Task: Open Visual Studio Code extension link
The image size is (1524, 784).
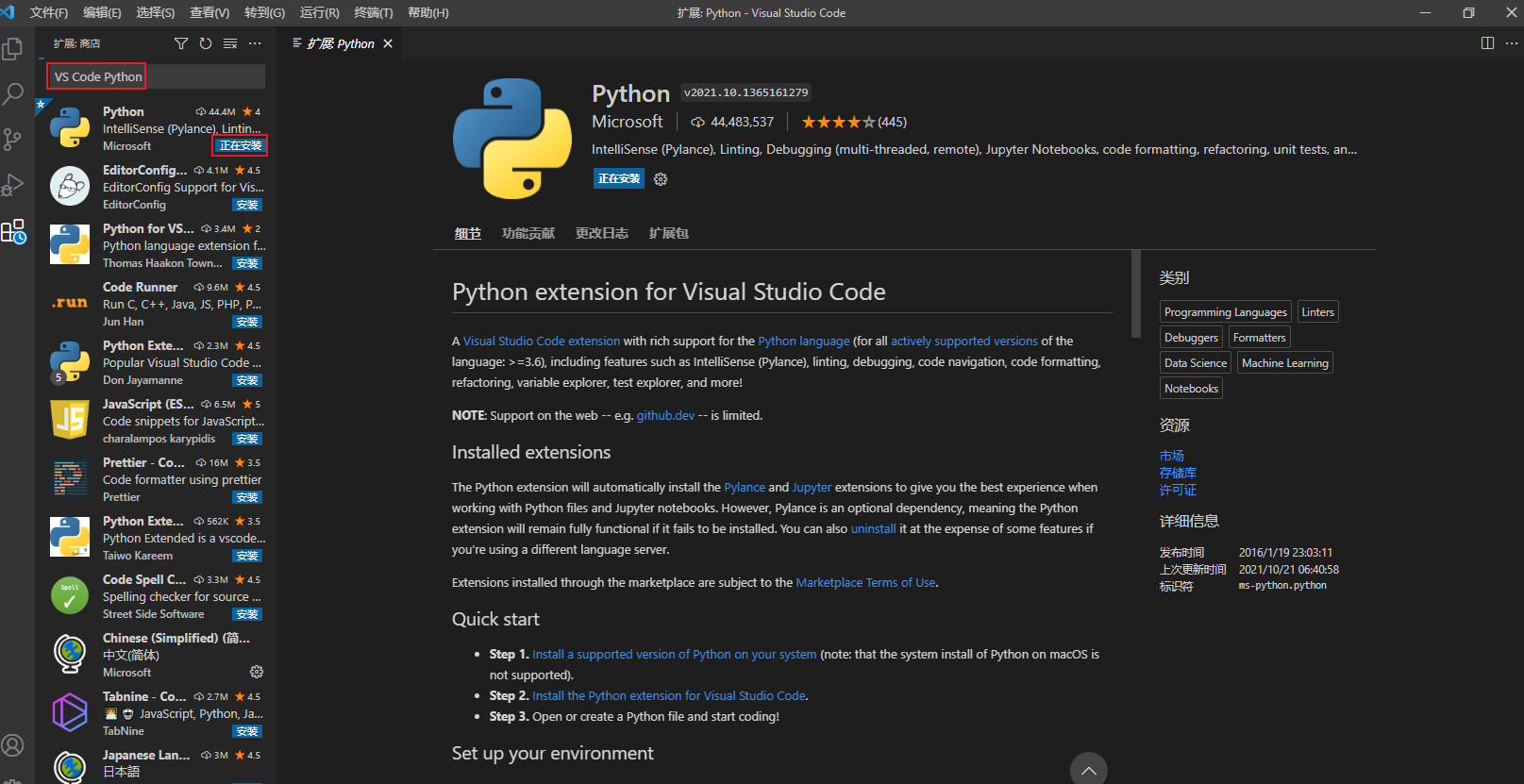Action: pos(542,341)
